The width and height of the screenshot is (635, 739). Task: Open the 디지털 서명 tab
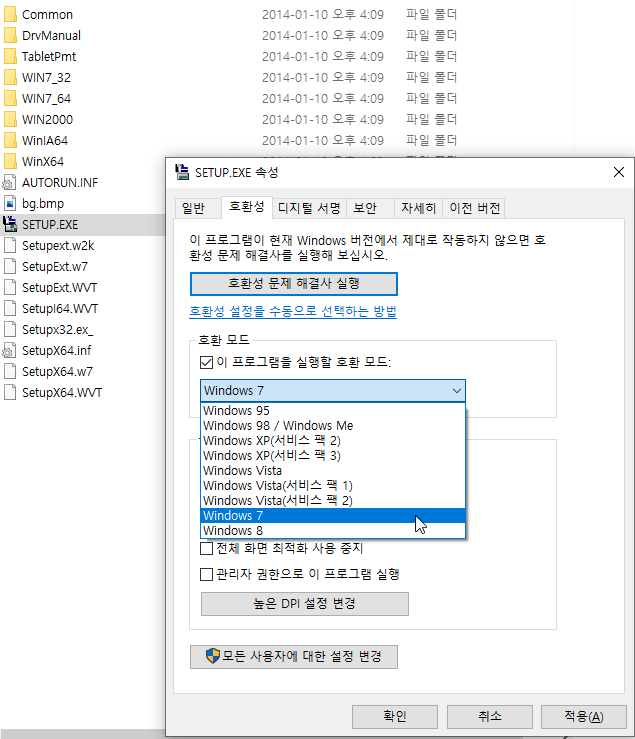tap(309, 208)
